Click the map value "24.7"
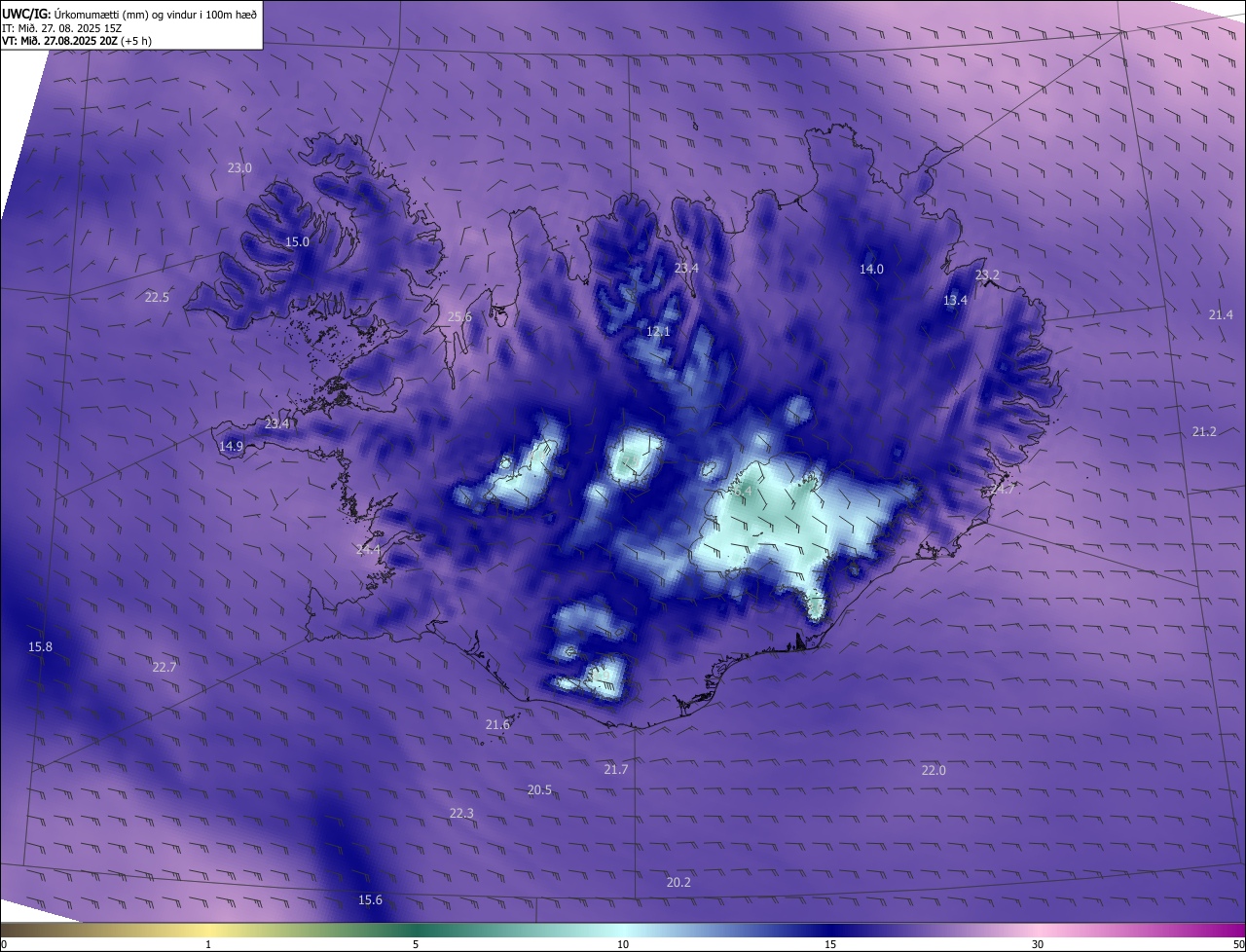The height and width of the screenshot is (952, 1246). (1002, 490)
